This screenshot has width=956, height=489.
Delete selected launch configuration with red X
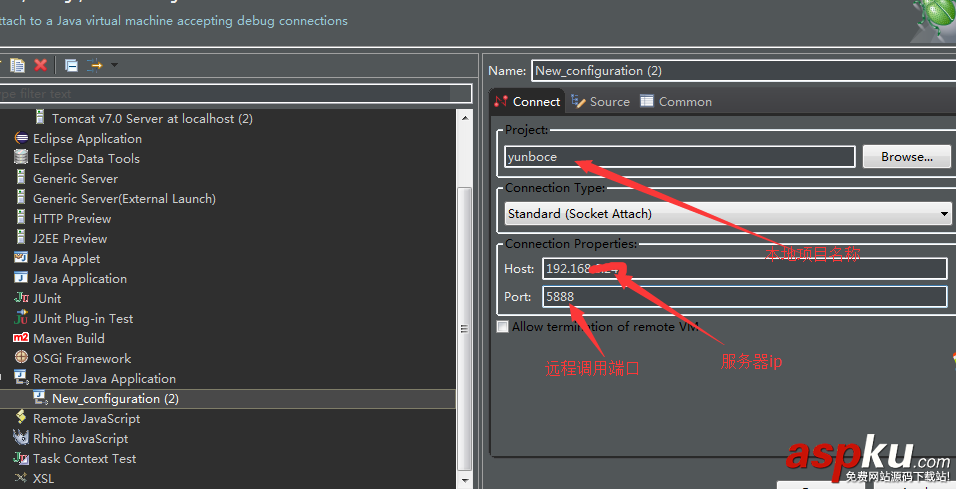coord(41,65)
